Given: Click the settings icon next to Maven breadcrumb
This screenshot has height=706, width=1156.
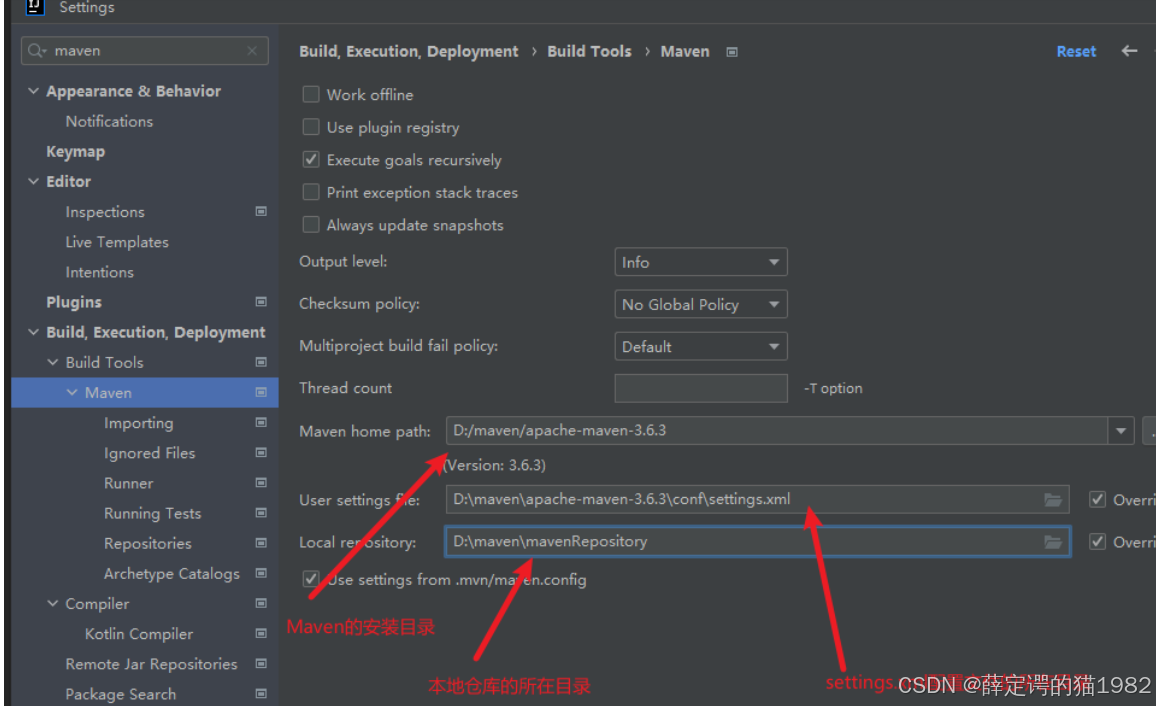Looking at the screenshot, I should pos(732,51).
